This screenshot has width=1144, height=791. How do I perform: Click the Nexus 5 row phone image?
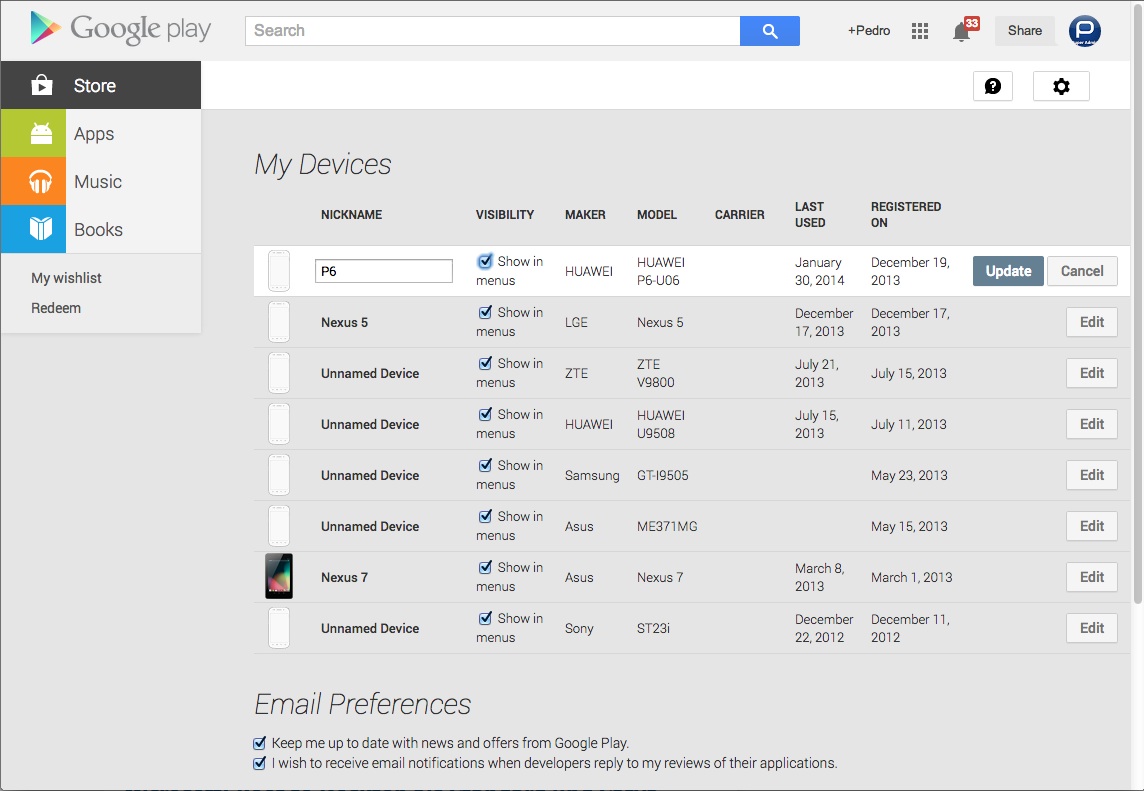pos(279,322)
